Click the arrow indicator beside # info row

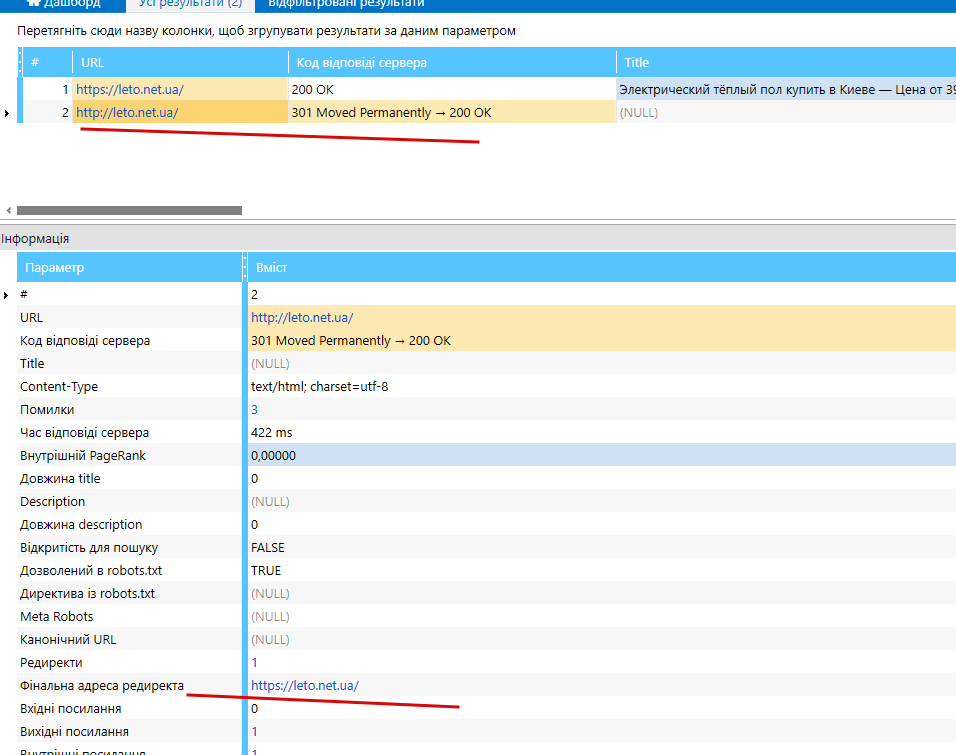(x=6, y=295)
